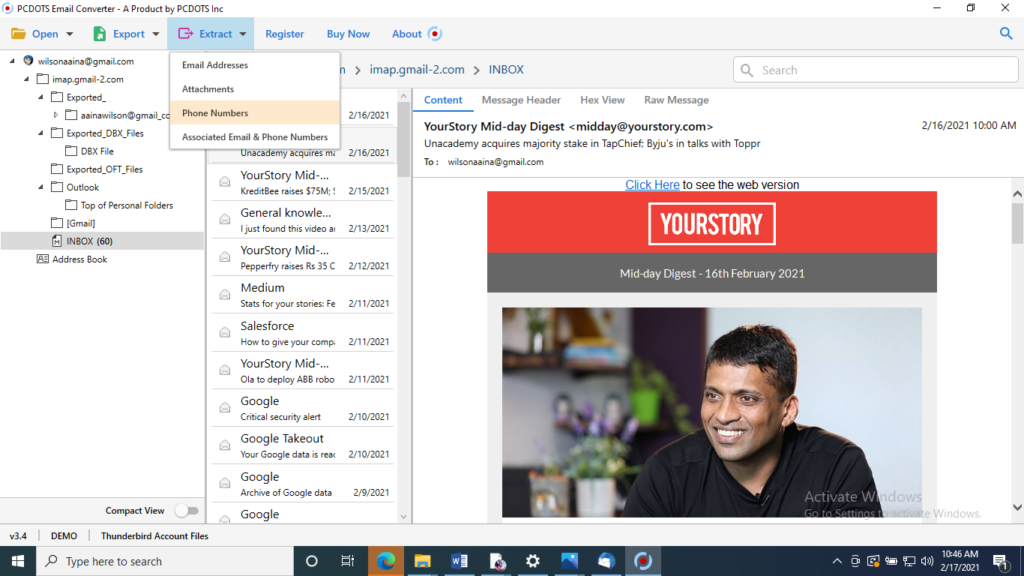The width and height of the screenshot is (1024, 576).
Task: Click the volume speaker tray icon
Action: [x=927, y=561]
